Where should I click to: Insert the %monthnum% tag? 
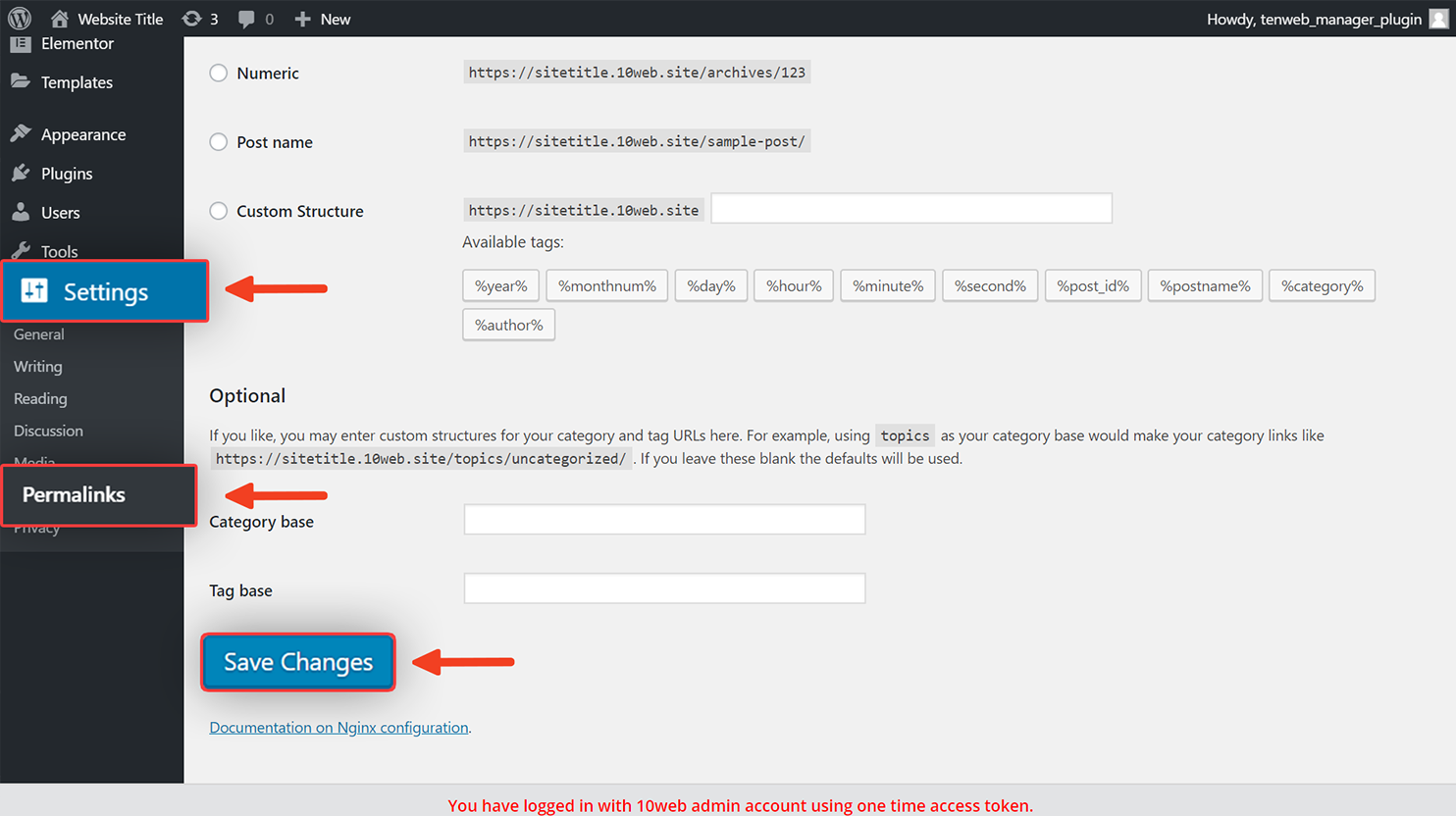point(606,285)
